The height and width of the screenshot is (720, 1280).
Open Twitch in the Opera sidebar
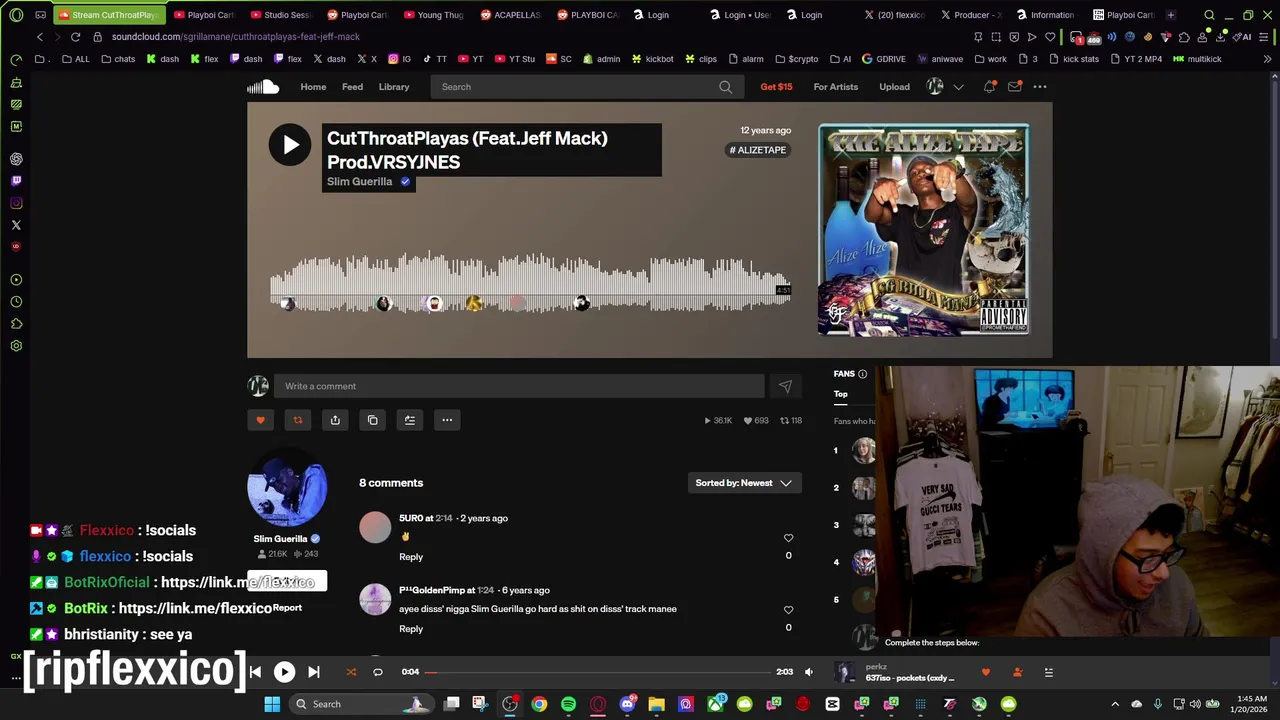tap(16, 181)
